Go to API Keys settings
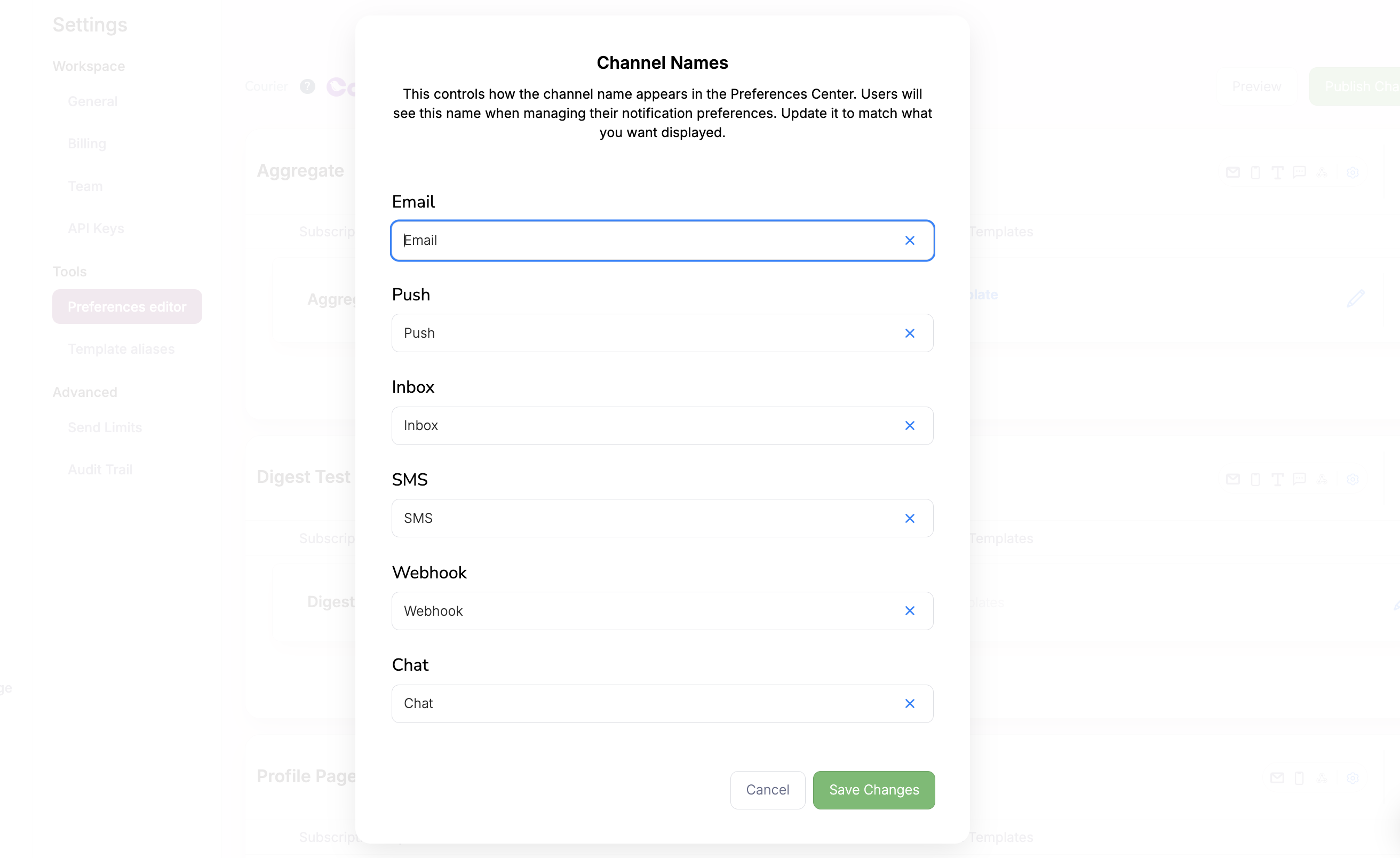Screen dimensions: 1400x858 click(x=96, y=228)
